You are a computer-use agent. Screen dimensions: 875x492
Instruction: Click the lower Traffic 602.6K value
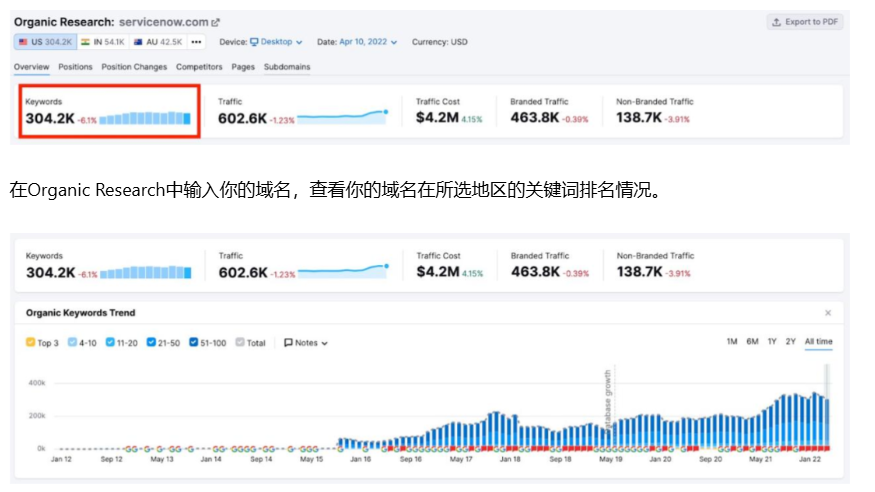tap(243, 272)
